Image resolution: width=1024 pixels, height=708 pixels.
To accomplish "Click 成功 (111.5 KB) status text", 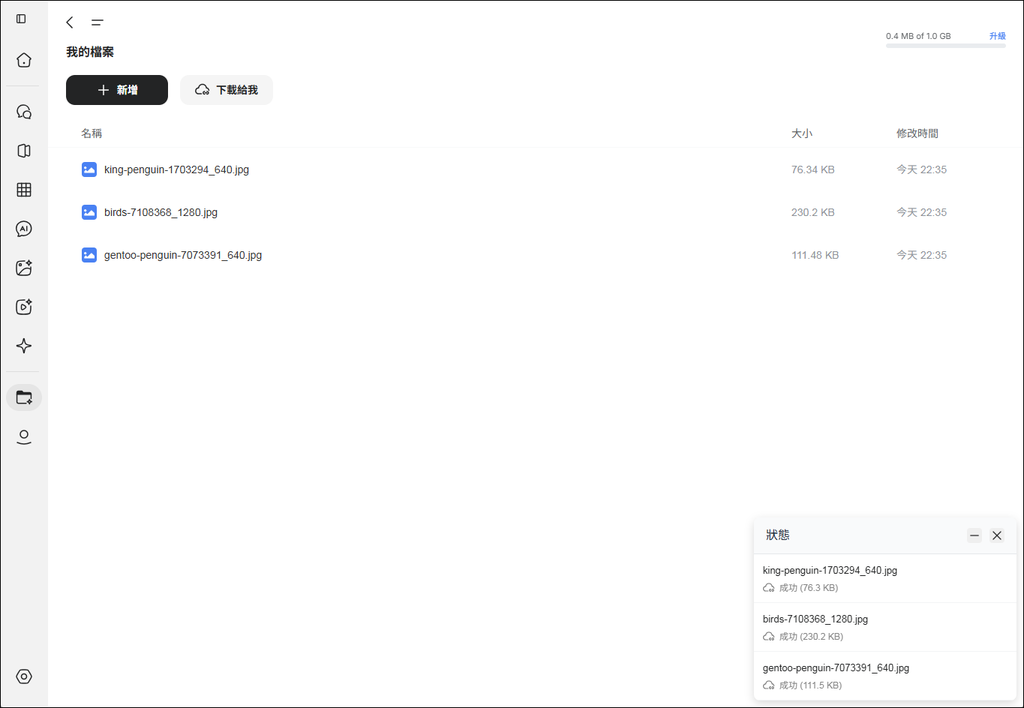I will point(810,686).
